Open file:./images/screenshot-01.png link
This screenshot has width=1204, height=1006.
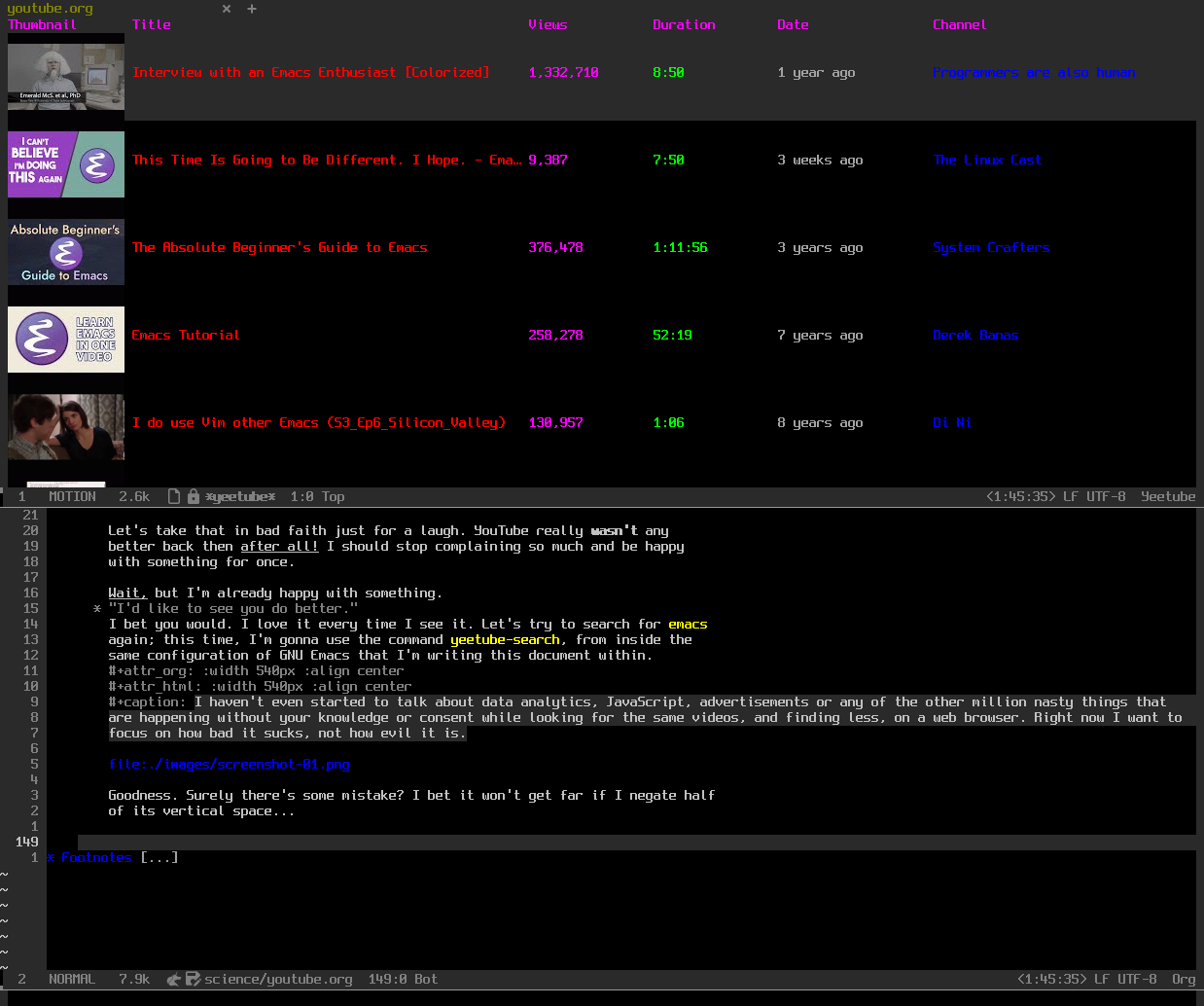229,764
